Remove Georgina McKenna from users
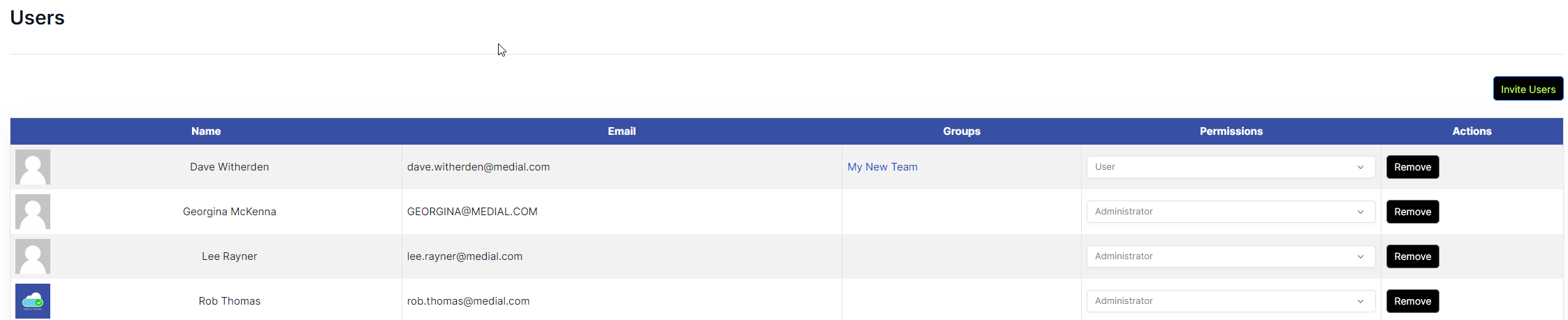 (1412, 212)
